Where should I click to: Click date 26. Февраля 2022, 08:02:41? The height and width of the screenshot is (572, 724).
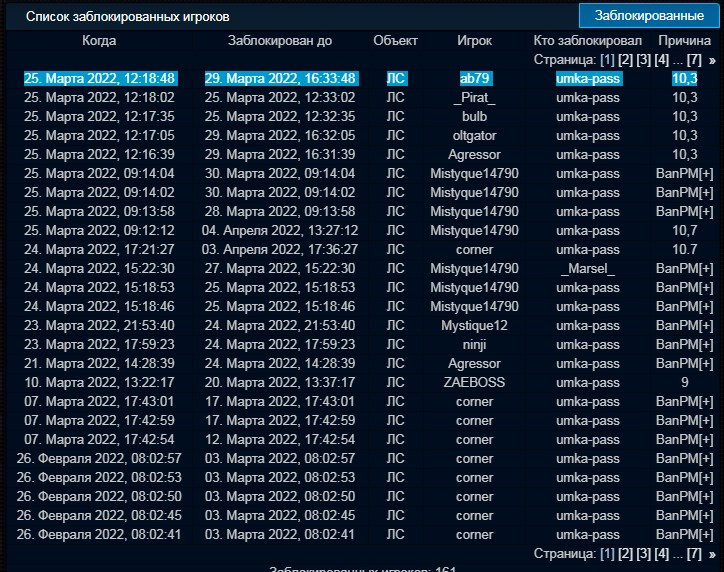[x=99, y=534]
